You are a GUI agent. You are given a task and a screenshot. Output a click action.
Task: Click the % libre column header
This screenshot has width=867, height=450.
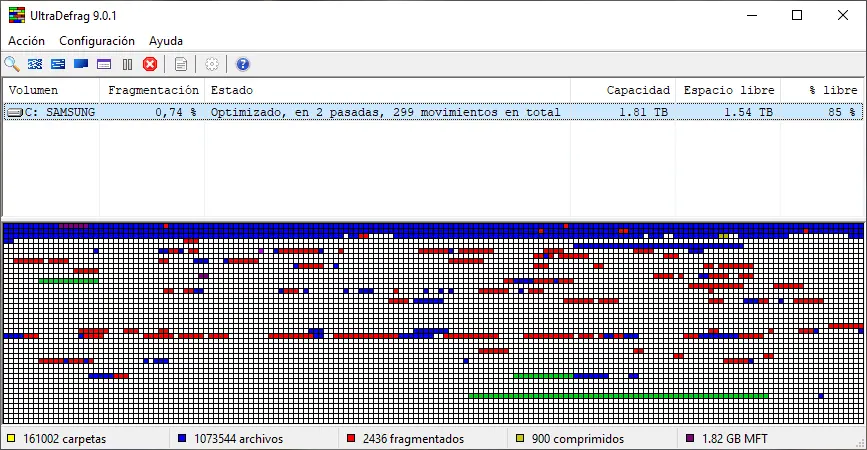coord(822,90)
